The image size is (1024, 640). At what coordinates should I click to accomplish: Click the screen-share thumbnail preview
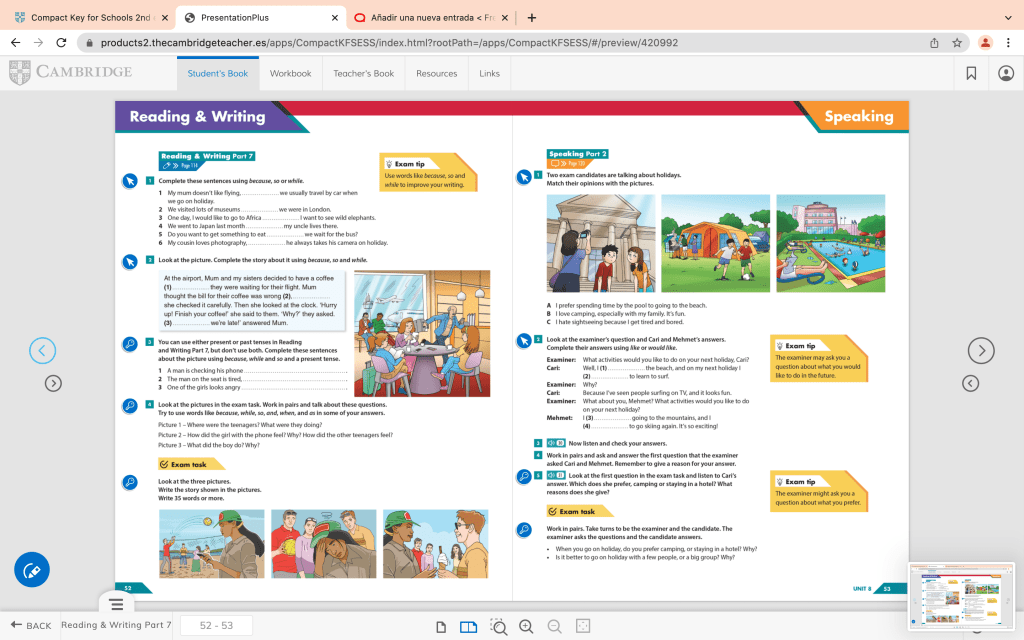(960, 597)
